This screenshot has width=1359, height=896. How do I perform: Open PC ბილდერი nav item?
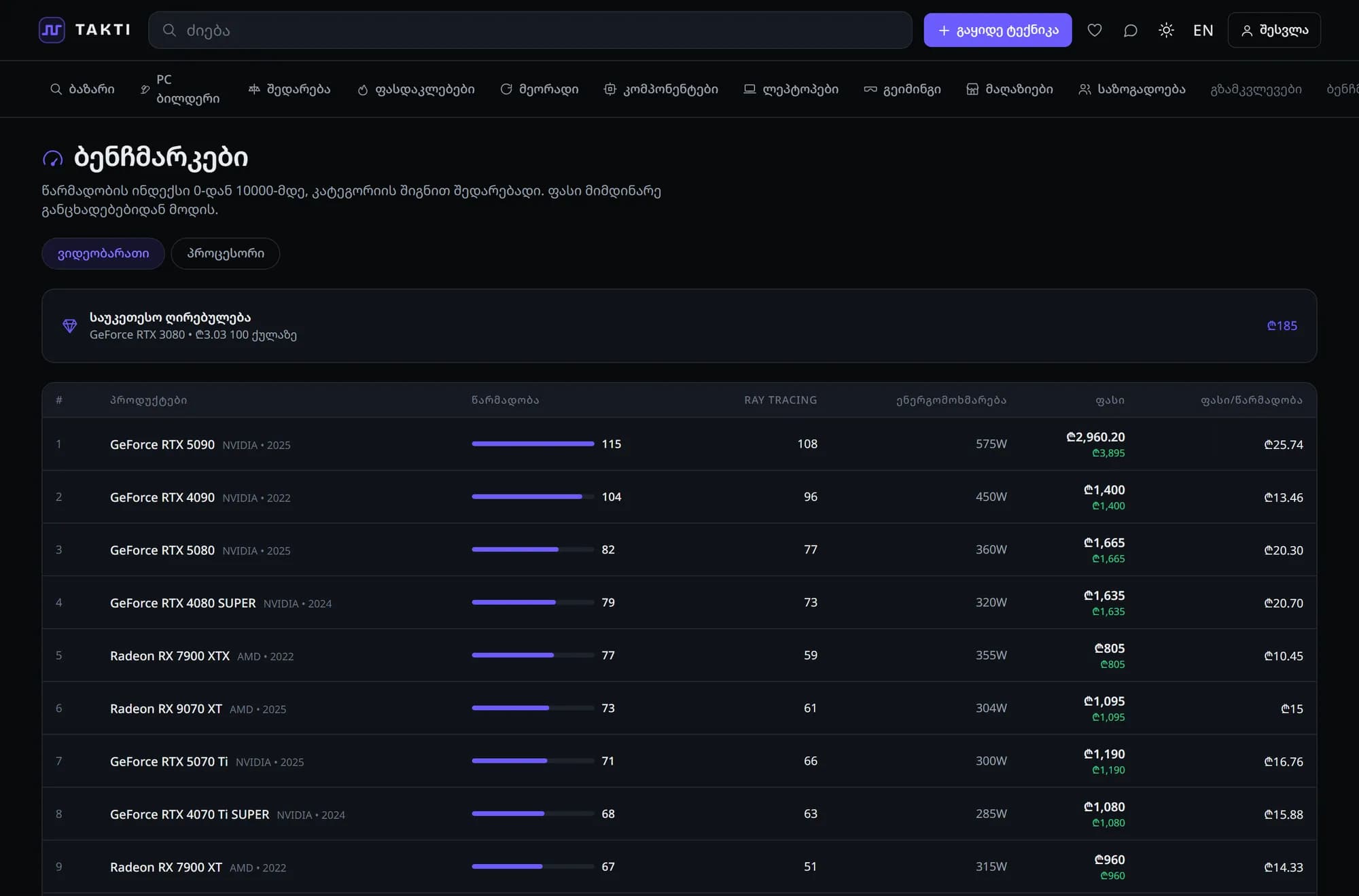coord(180,89)
